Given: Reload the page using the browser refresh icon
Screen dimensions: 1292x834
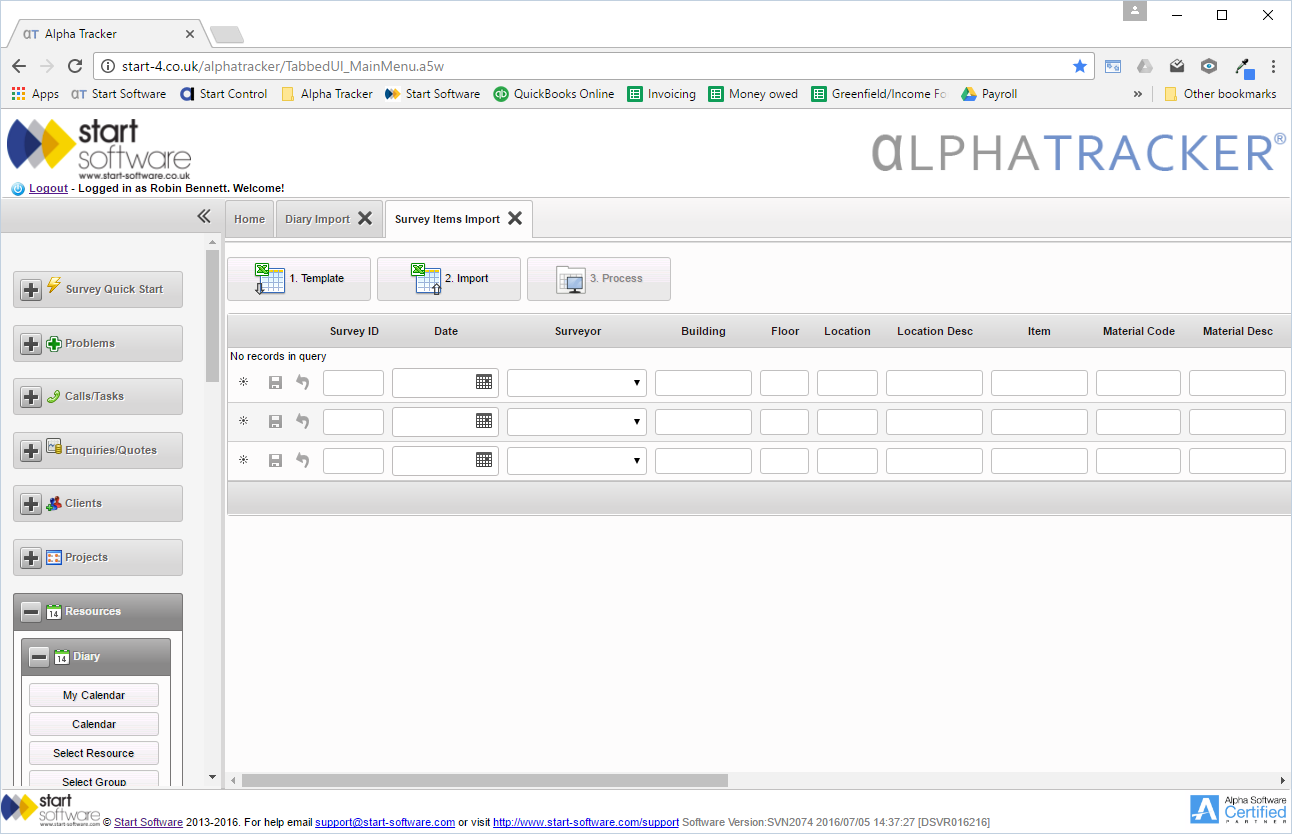Looking at the screenshot, I should [75, 66].
